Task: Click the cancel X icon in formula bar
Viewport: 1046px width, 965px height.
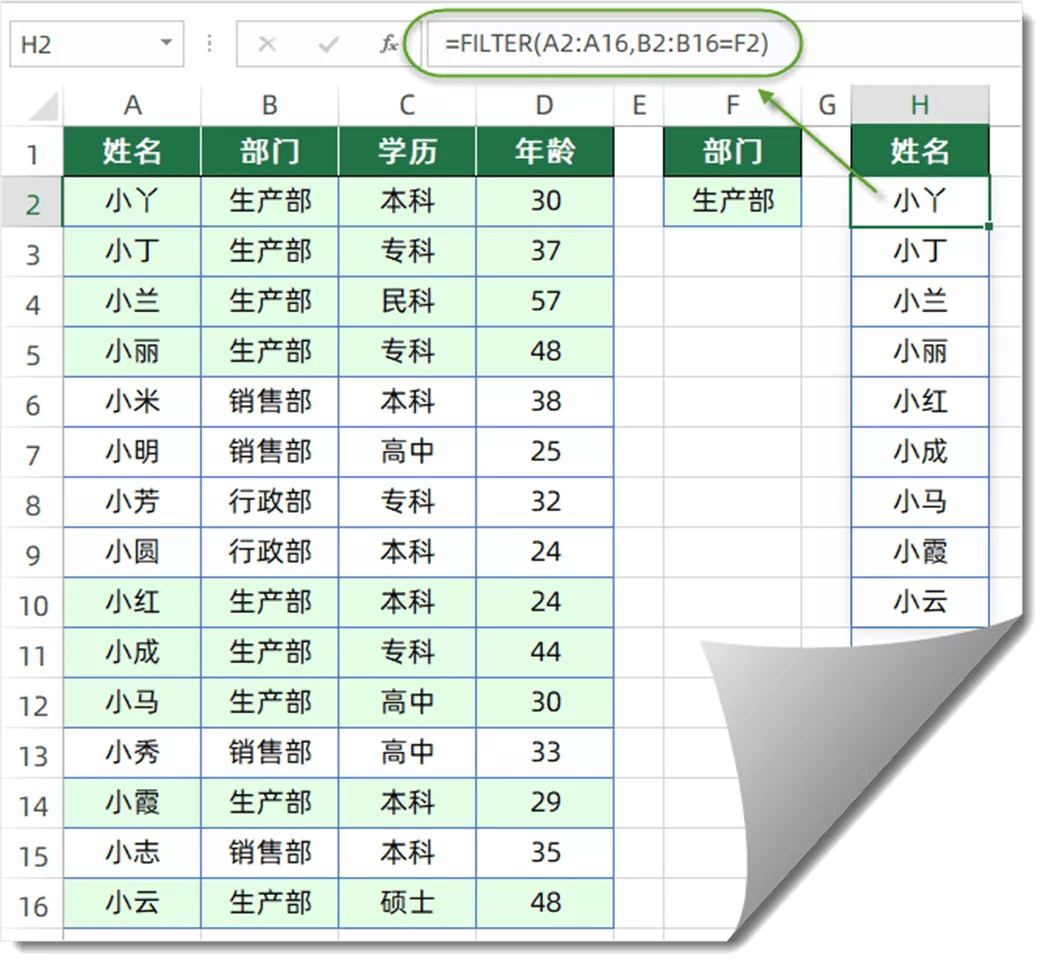Action: click(x=267, y=45)
